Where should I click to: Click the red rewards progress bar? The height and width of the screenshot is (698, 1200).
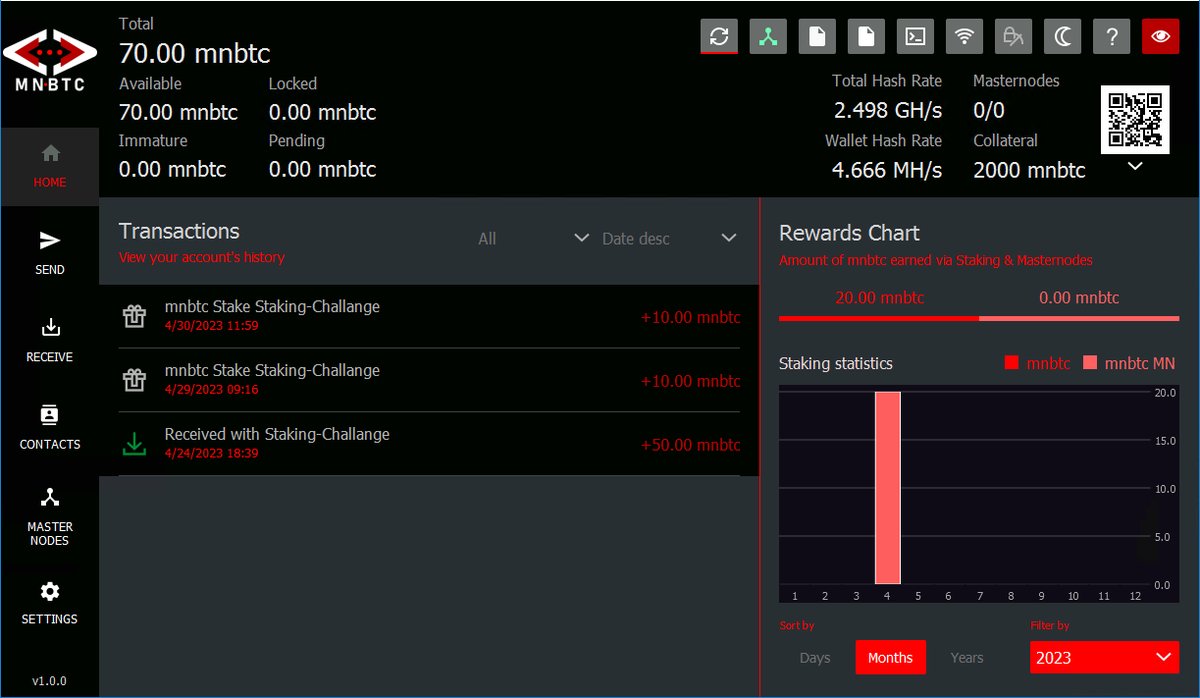(878, 319)
